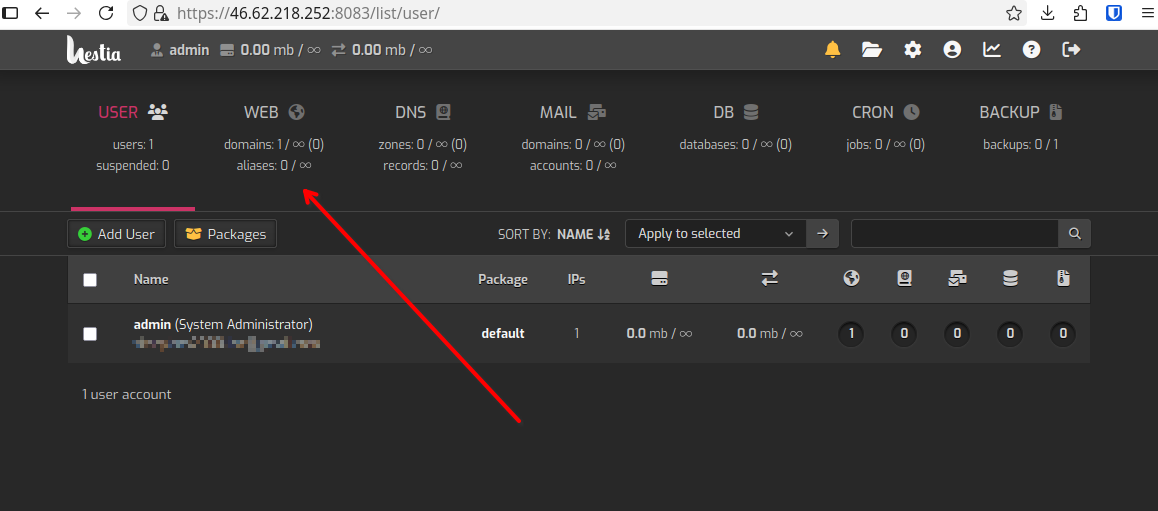Click the Add User button
This screenshot has width=1158, height=511.
point(116,234)
